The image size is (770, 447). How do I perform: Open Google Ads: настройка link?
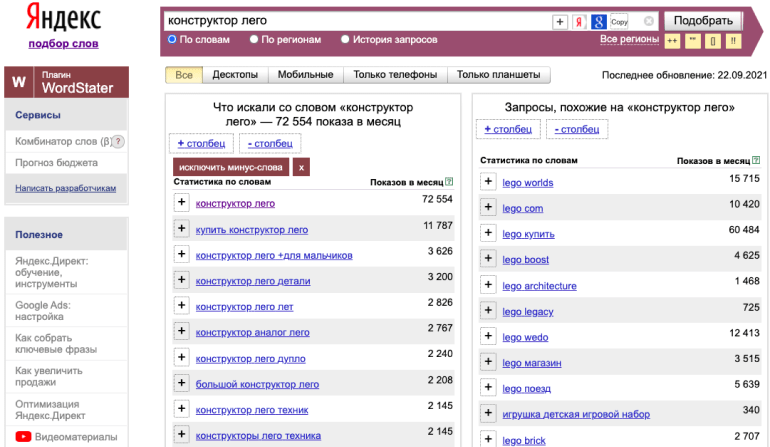(43, 311)
